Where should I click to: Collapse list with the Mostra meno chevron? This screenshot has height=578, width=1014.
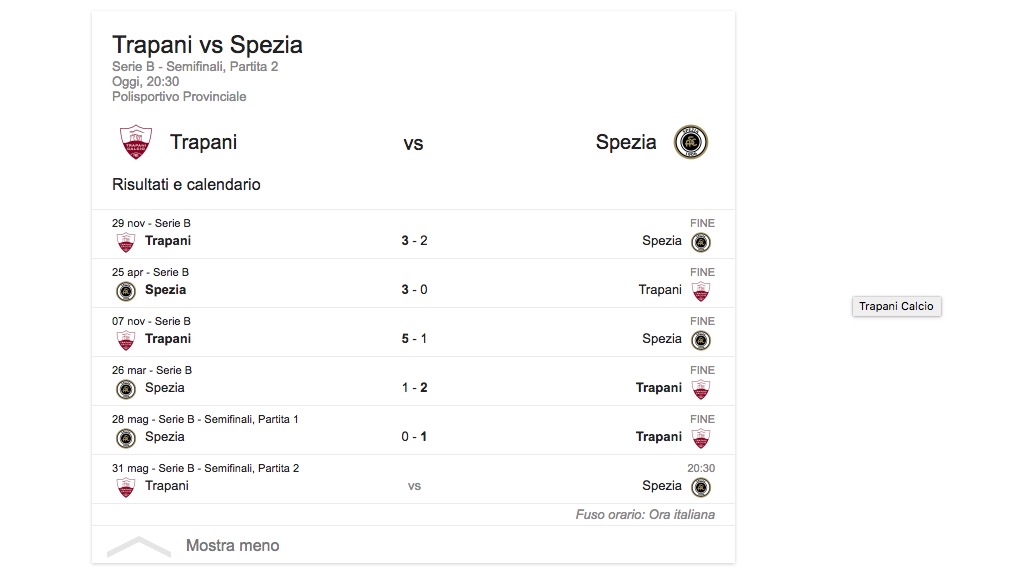(139, 546)
